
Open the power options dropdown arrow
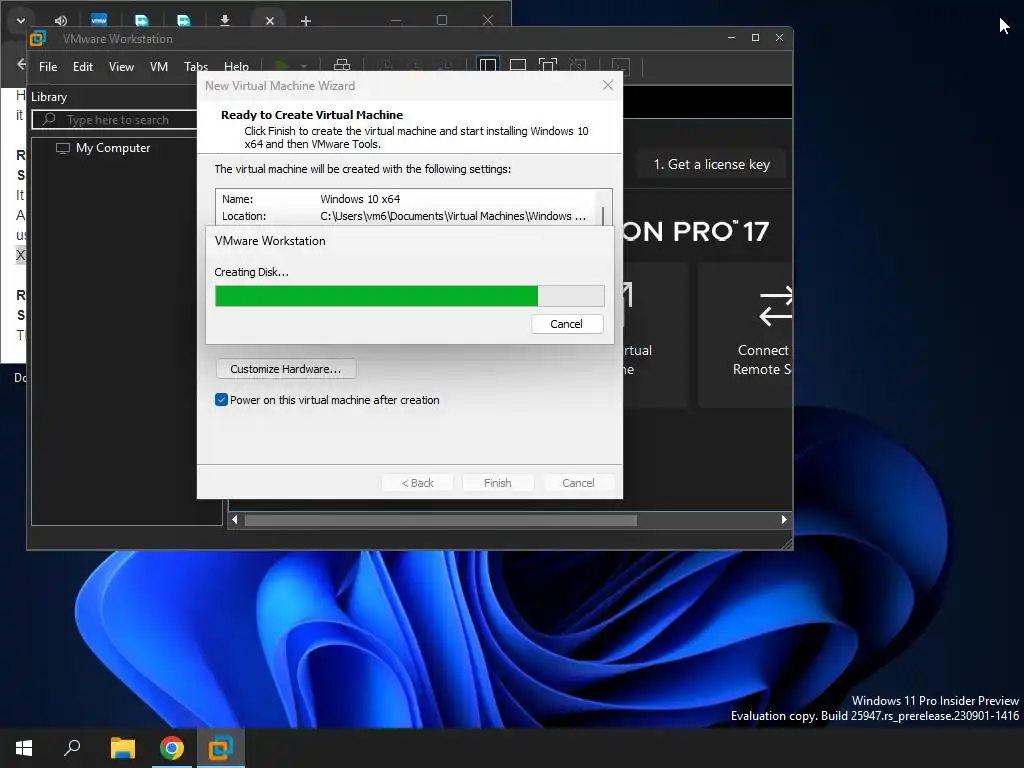[x=304, y=66]
